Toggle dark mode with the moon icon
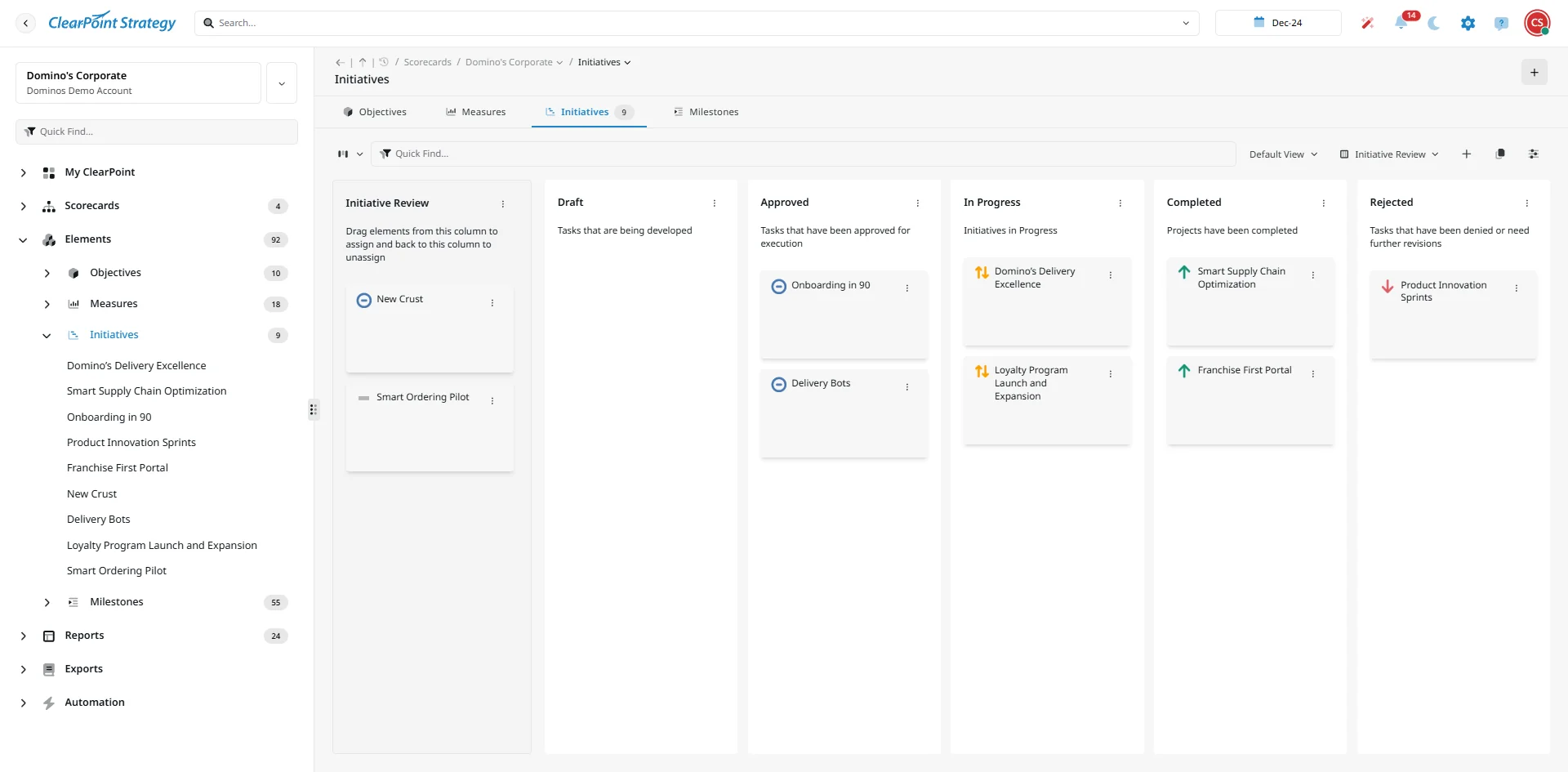This screenshot has height=772, width=1568. pos(1434,22)
